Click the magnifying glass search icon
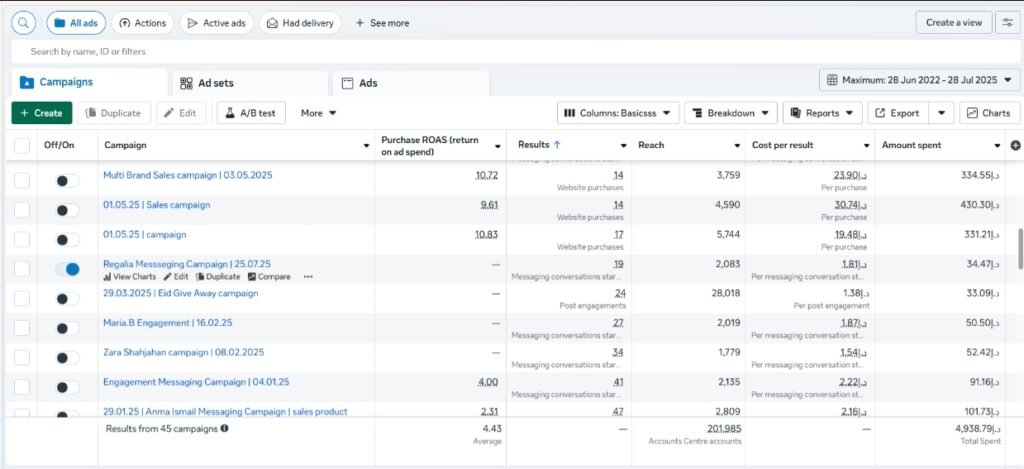The height and width of the screenshot is (469, 1024). (24, 22)
